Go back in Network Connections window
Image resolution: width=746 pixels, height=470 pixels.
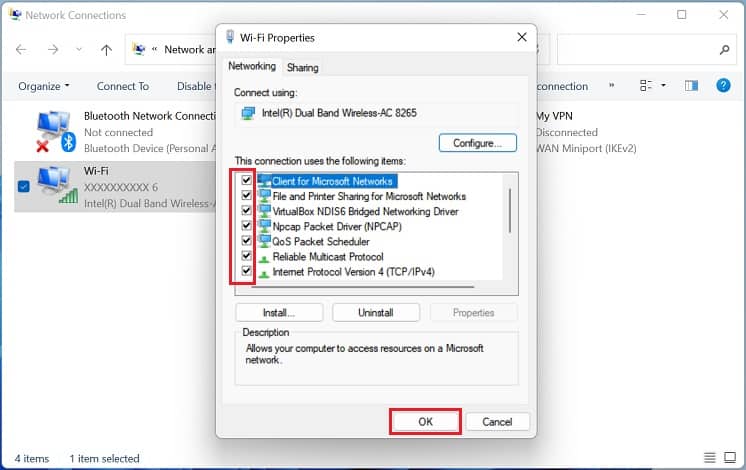click(21, 49)
